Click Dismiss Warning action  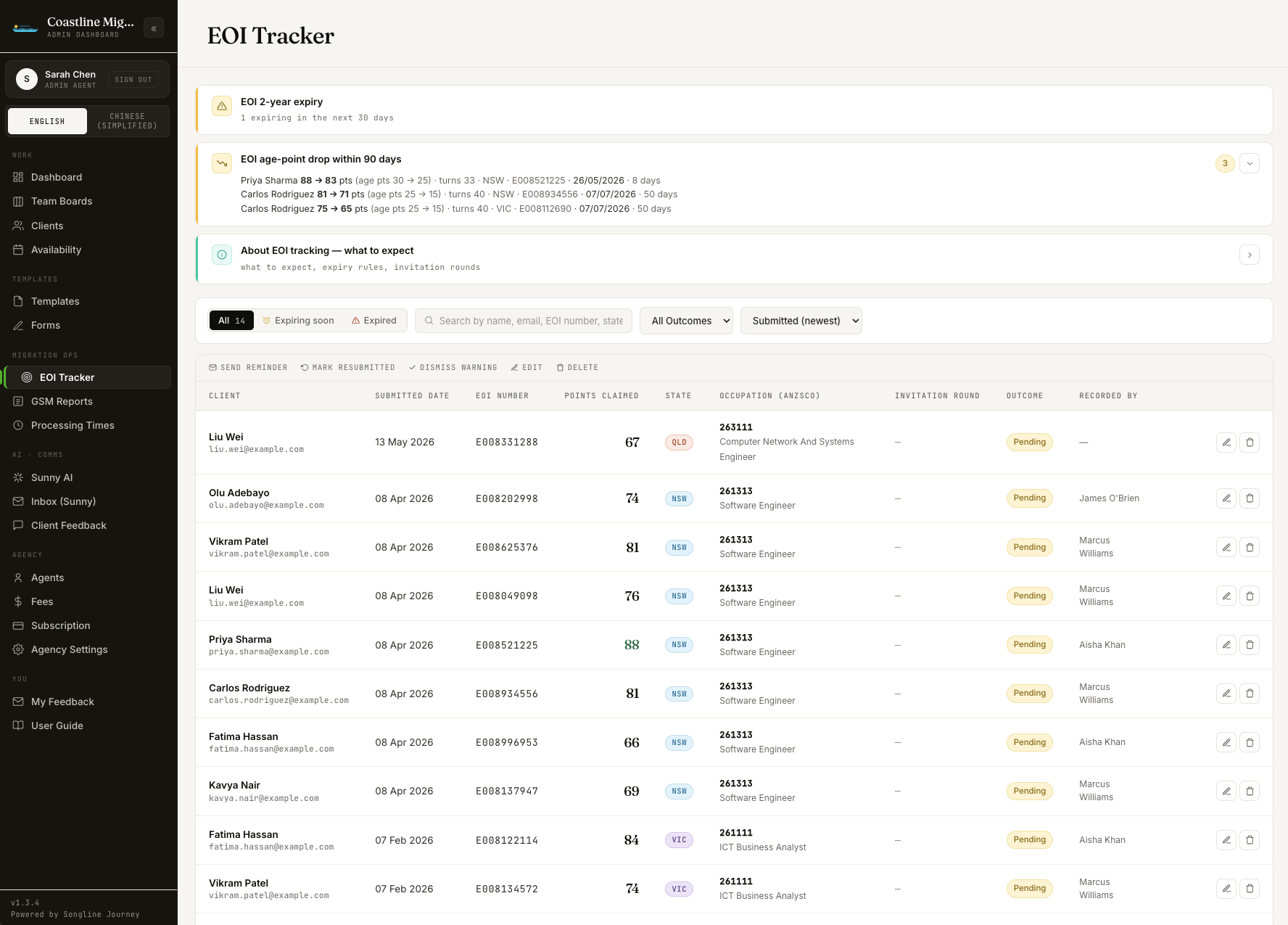point(453,368)
